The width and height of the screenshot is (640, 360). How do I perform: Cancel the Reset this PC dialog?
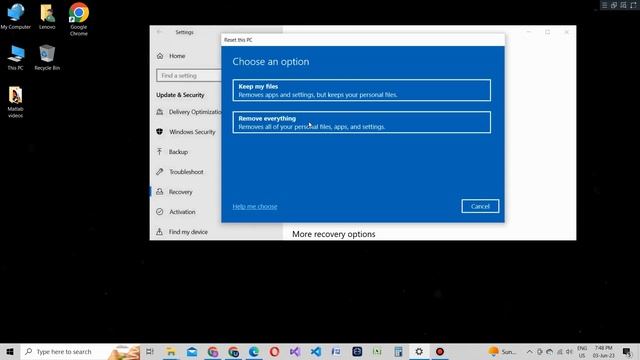(480, 206)
